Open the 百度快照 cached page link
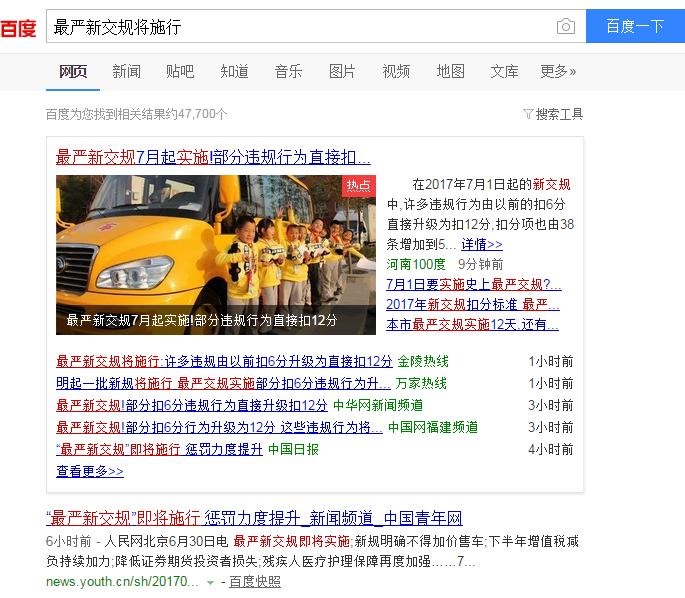This screenshot has width=685, height=598. [255, 582]
